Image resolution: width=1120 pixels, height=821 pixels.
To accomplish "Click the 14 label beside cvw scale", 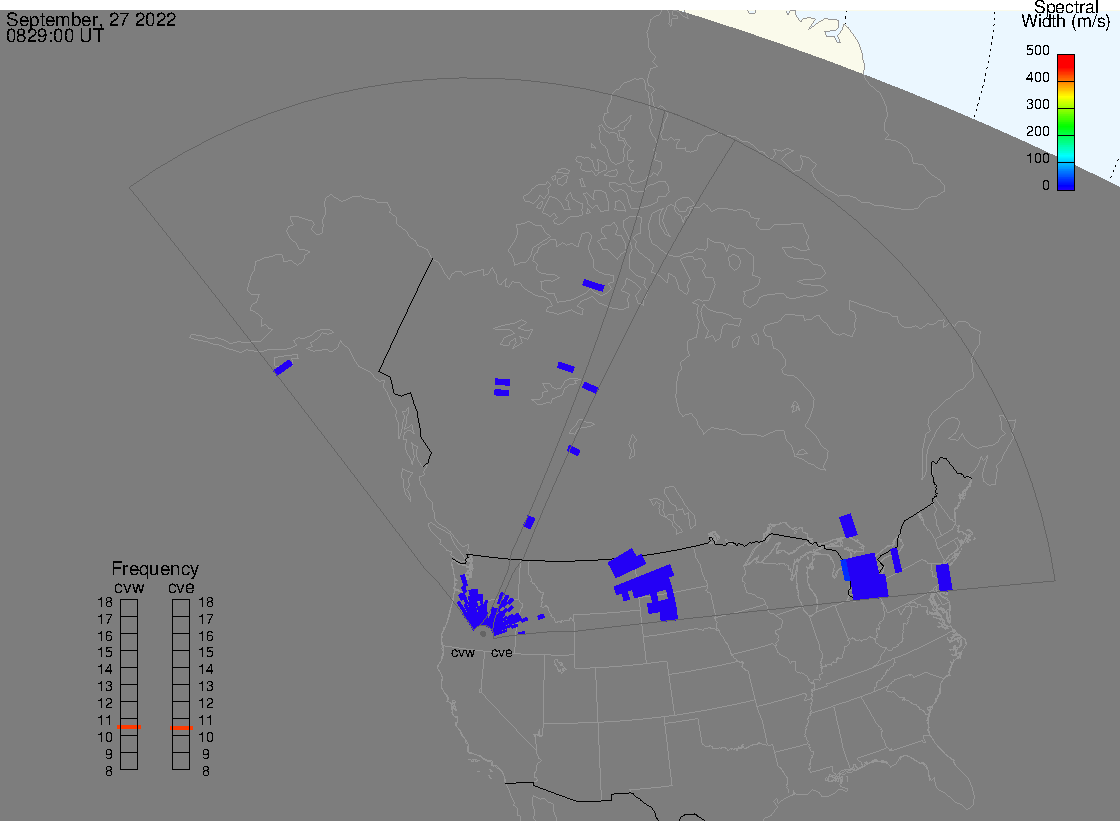I will tap(105, 670).
